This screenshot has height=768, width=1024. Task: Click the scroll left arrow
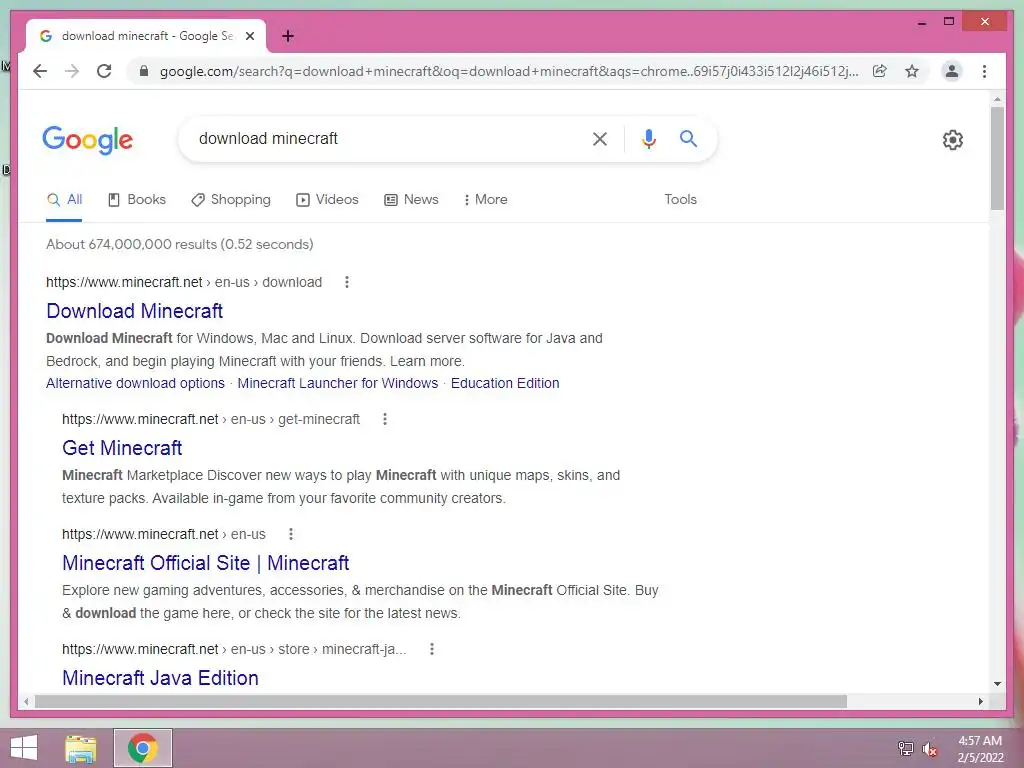26,701
